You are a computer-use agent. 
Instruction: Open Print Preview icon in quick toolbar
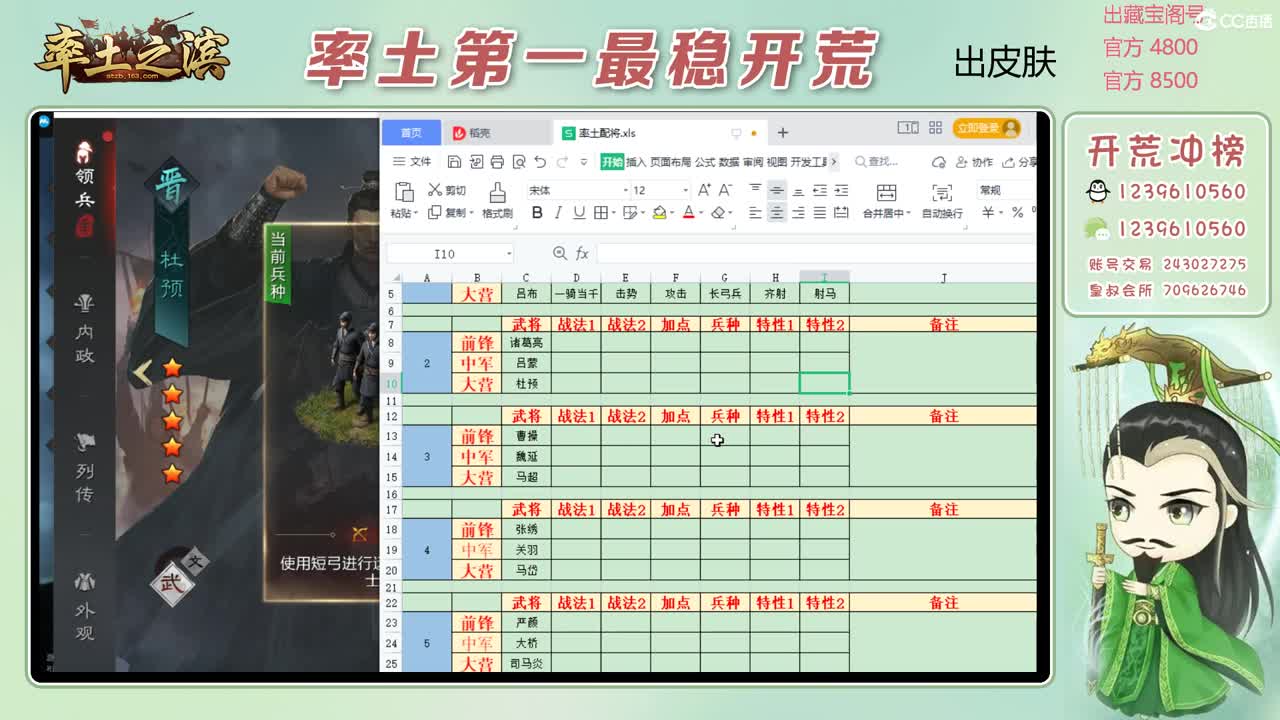tap(518, 161)
